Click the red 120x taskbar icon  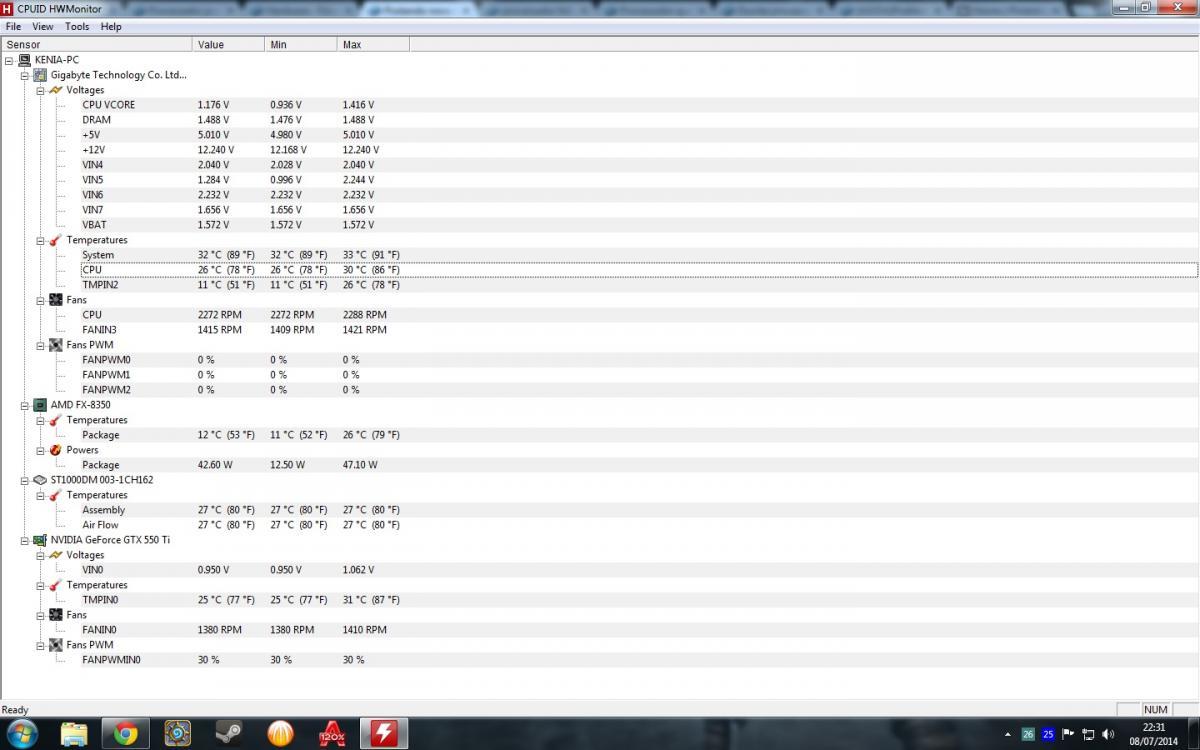(x=332, y=734)
